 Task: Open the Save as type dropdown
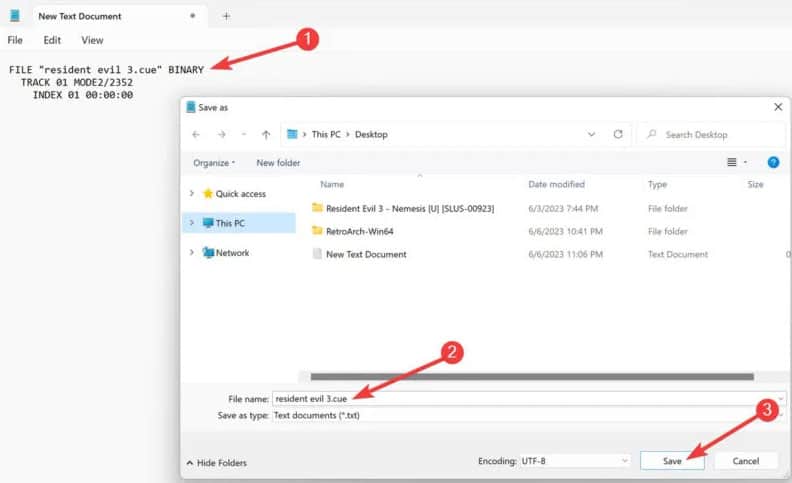point(528,415)
